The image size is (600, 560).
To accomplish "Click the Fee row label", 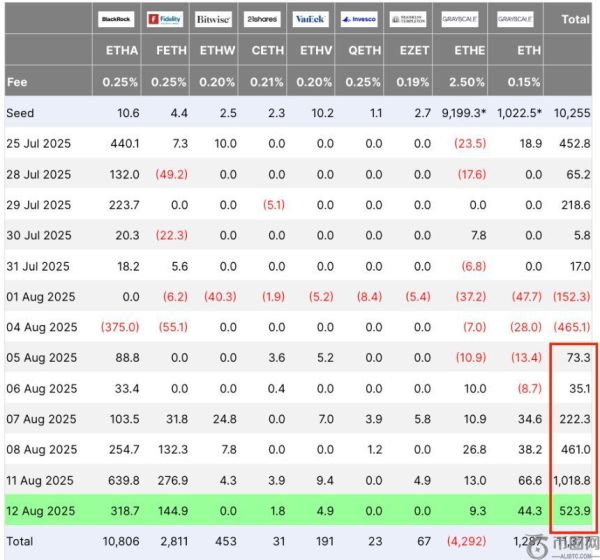I will (17, 82).
